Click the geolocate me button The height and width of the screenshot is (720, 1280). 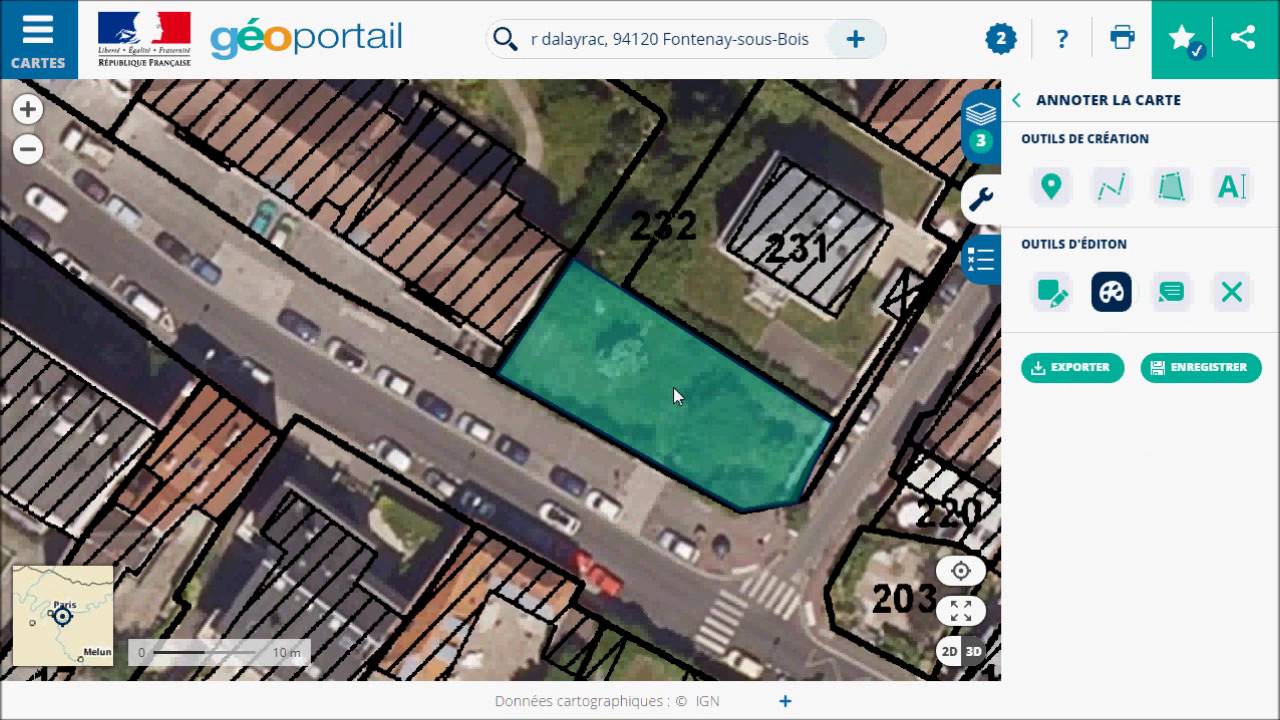961,571
